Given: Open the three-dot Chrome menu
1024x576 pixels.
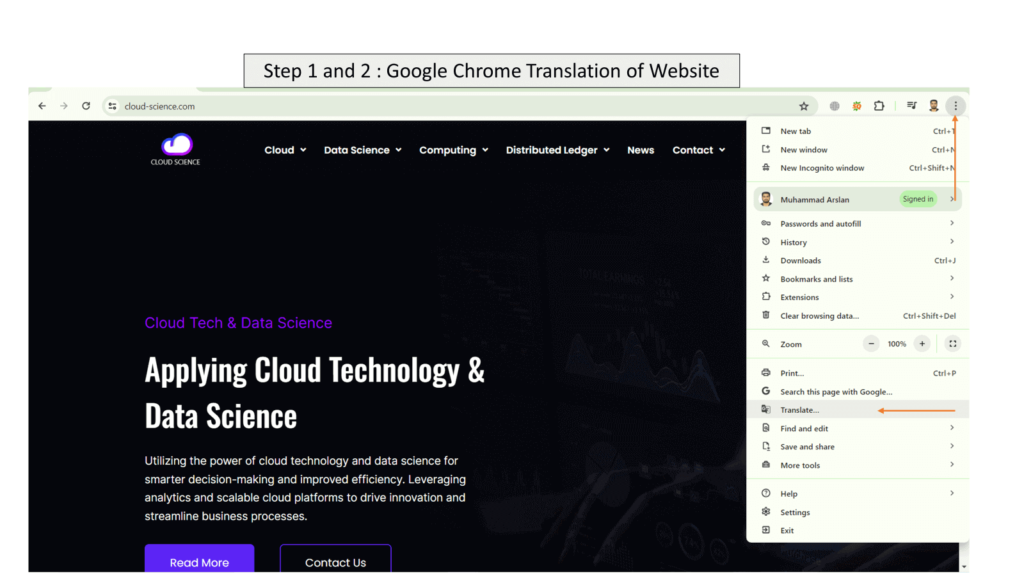Looking at the screenshot, I should pyautogui.click(x=956, y=105).
